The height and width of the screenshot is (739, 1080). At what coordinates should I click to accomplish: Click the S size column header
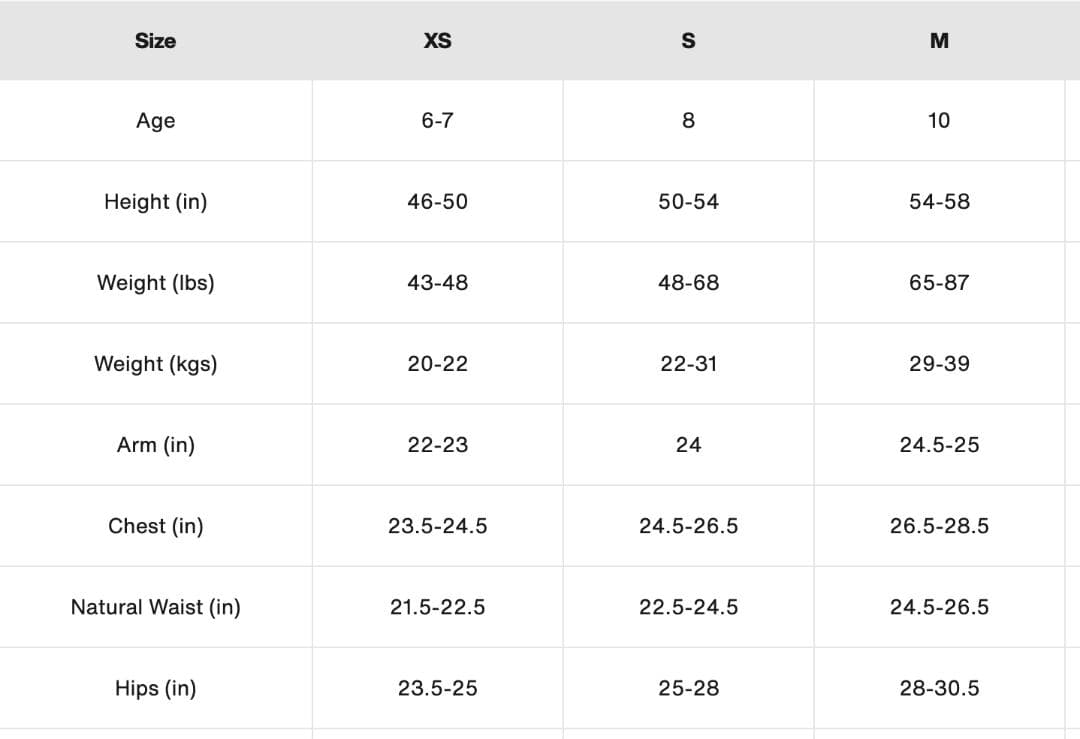pyautogui.click(x=688, y=41)
